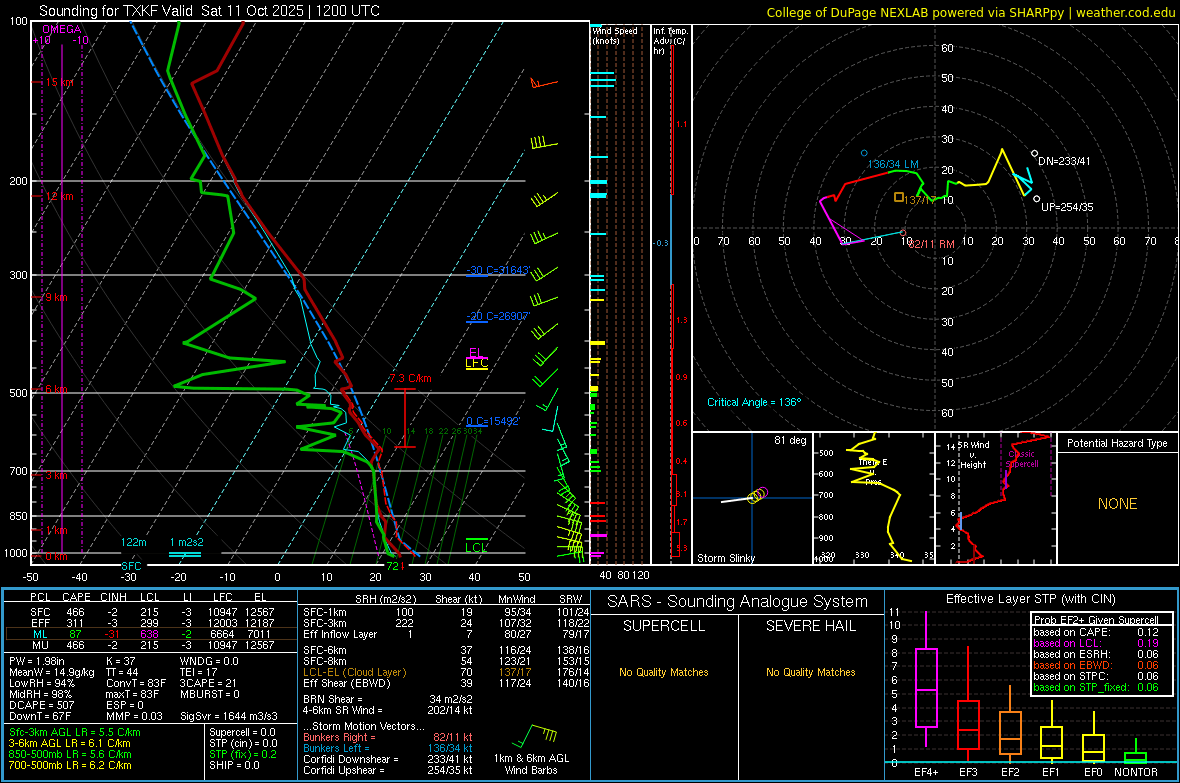Click the SR Wind v. Height label
Viewport: 1180px width, 783px height.
pyautogui.click(x=974, y=455)
